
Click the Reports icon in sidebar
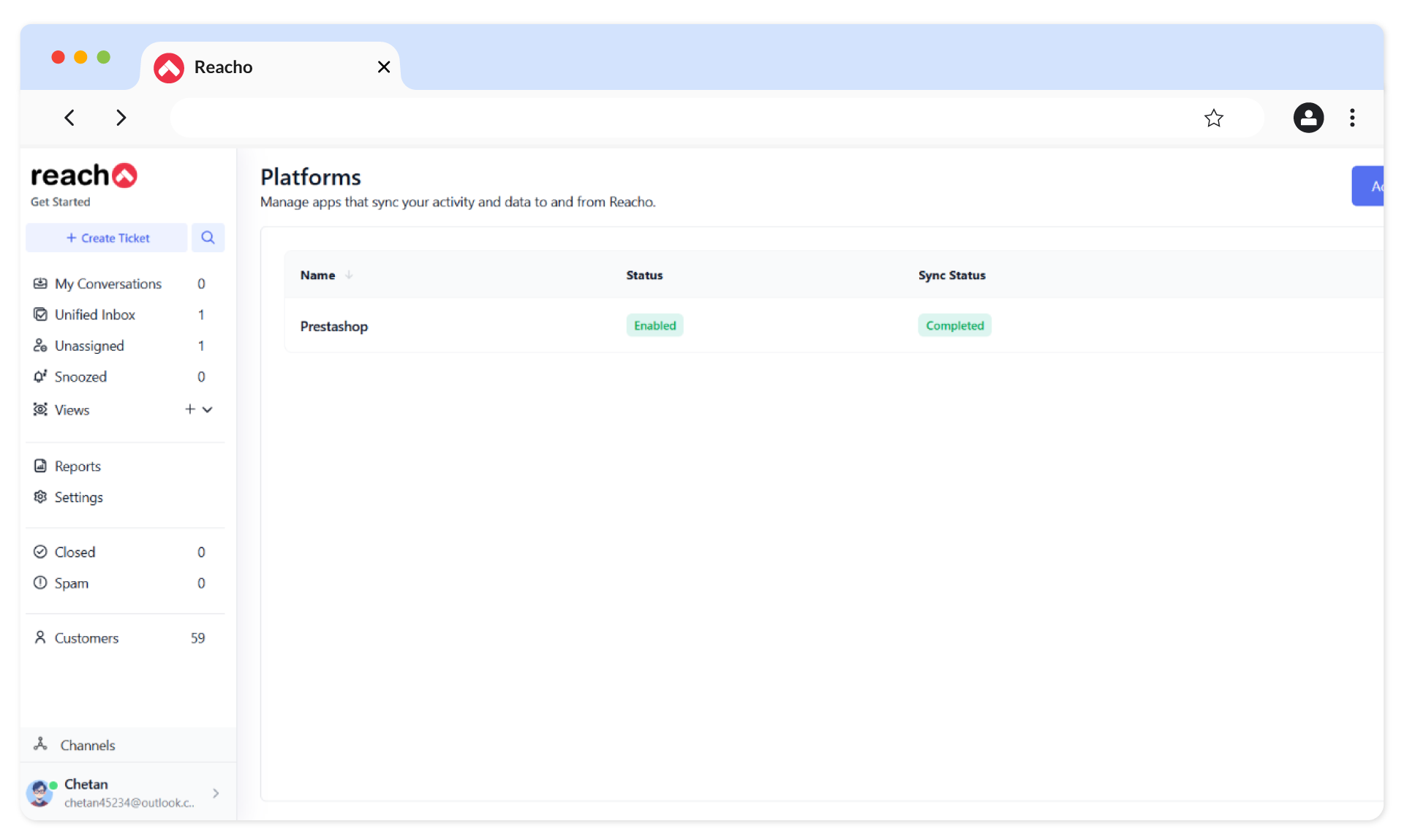(40, 466)
